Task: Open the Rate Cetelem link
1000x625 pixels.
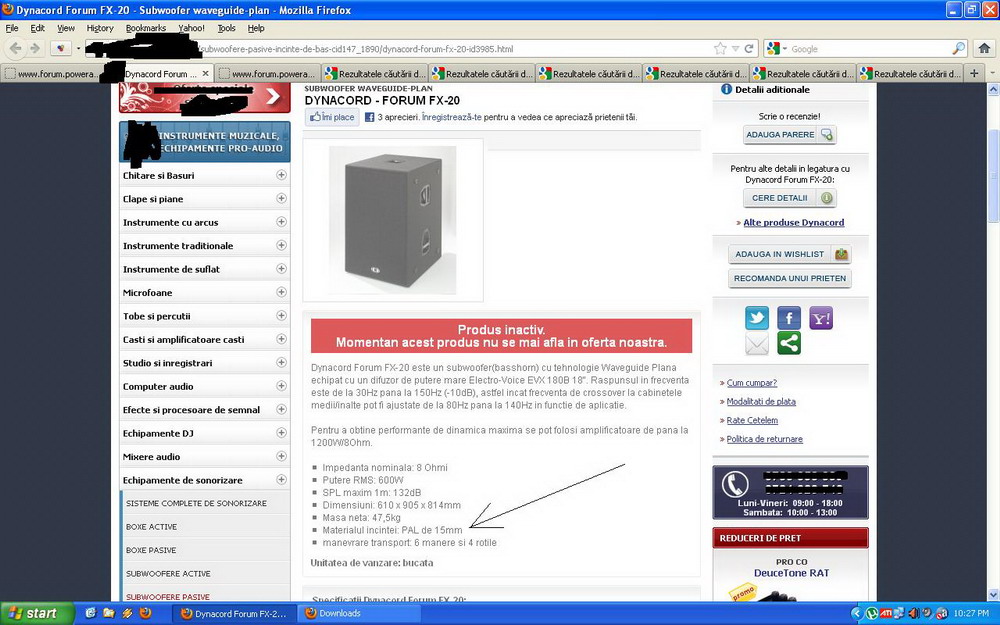Action: [x=753, y=420]
